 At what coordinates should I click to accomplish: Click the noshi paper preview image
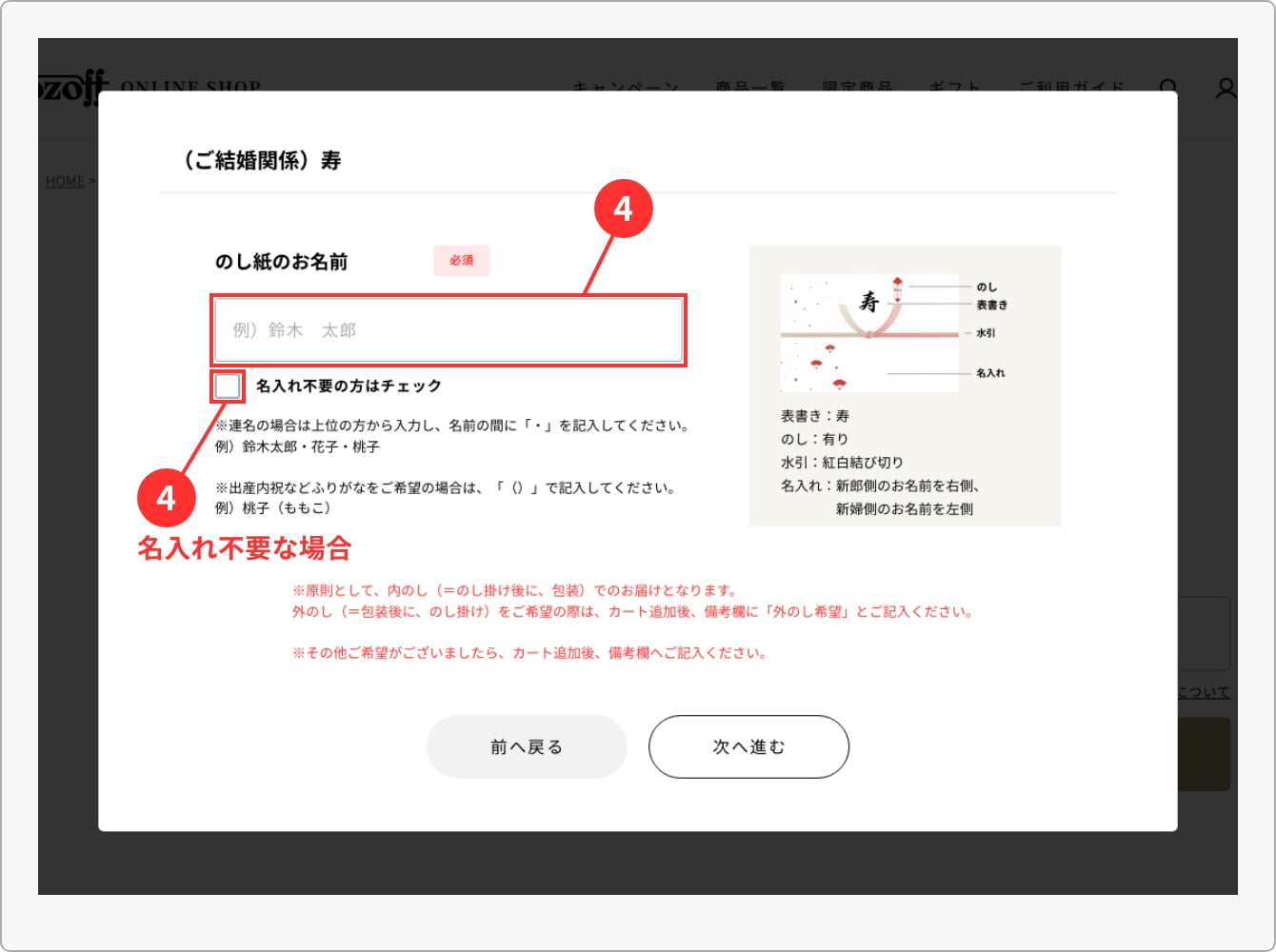[x=869, y=333]
